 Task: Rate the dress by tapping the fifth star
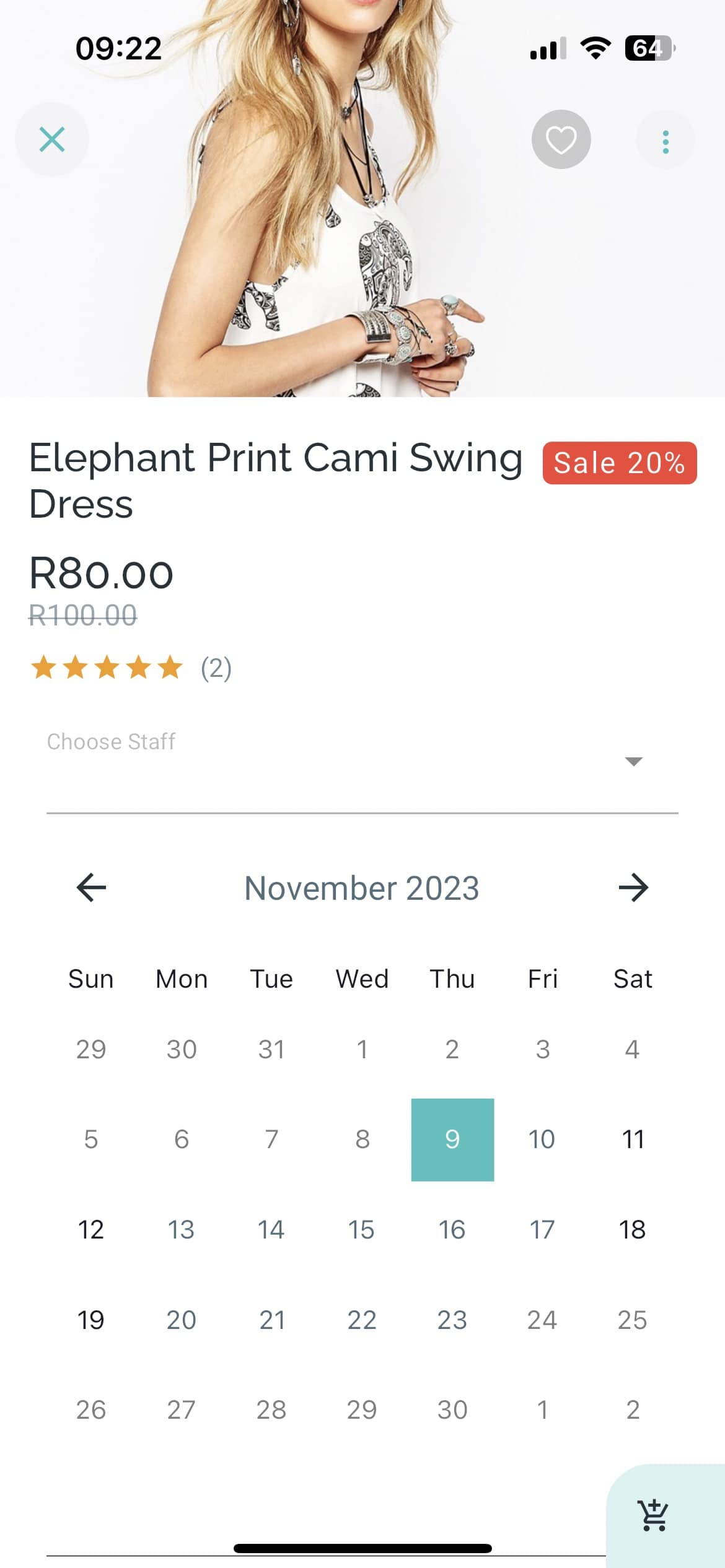tap(167, 668)
